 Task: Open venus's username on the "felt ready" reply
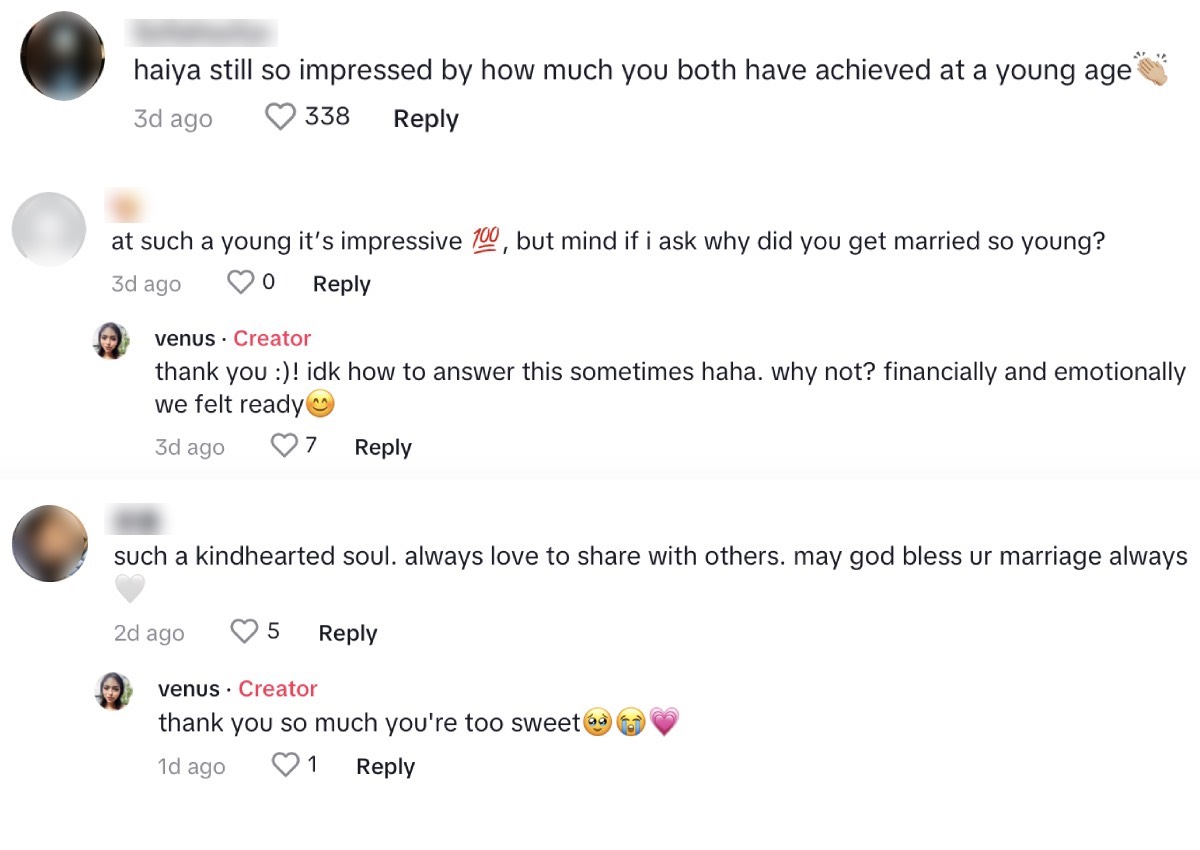tap(185, 338)
